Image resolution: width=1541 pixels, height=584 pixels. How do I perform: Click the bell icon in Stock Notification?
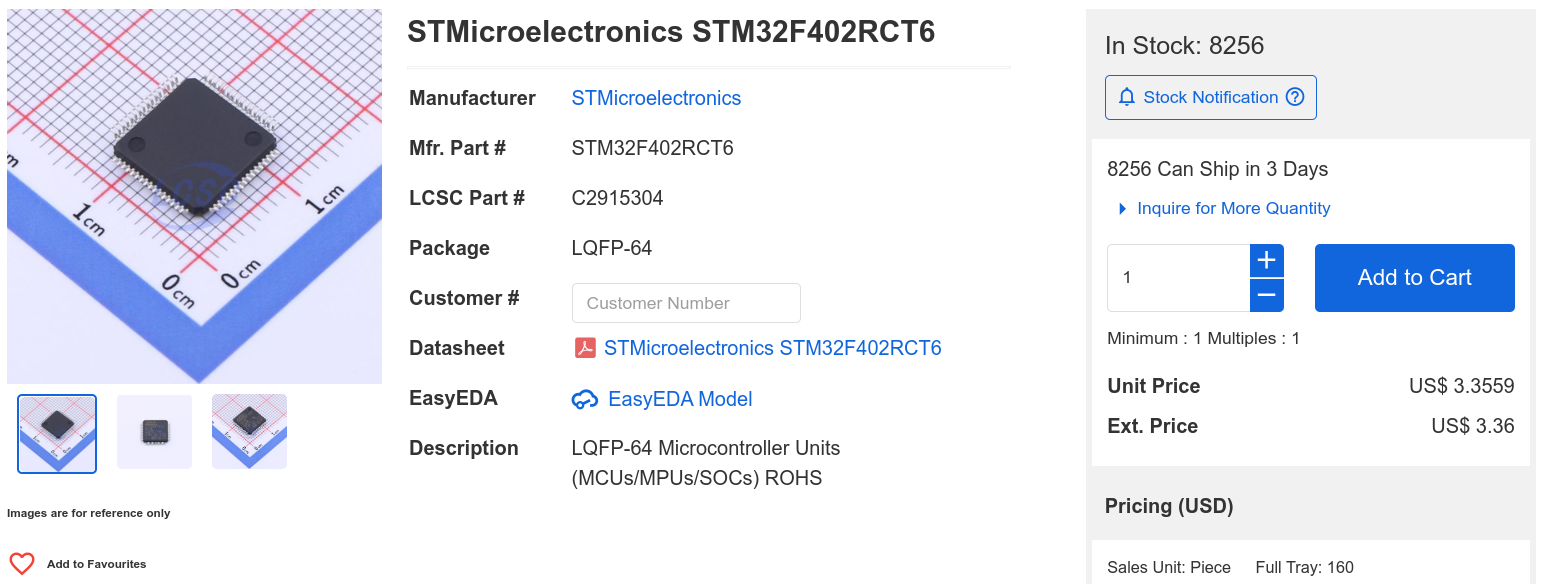coord(1127,97)
